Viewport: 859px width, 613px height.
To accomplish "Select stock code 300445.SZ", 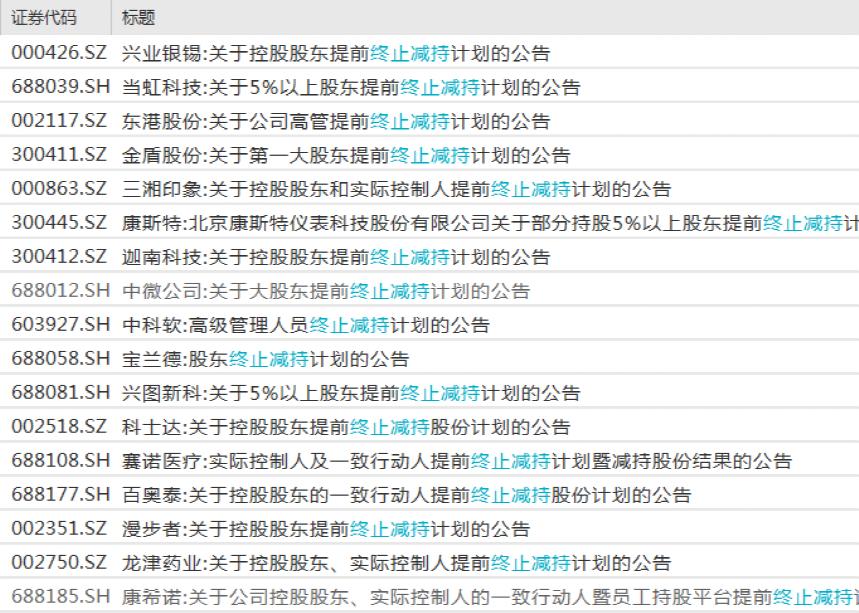I will point(59,222).
